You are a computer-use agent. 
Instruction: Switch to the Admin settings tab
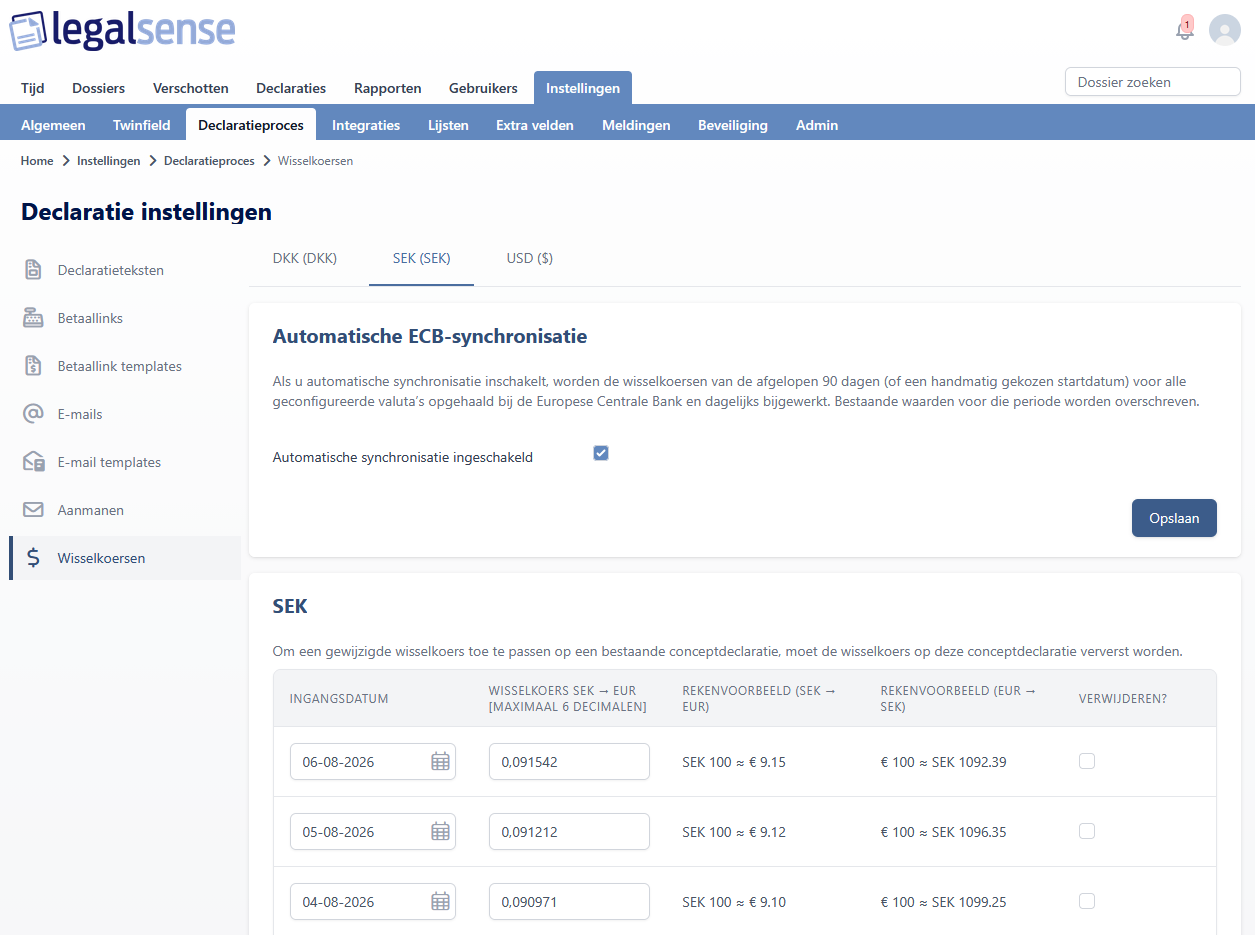pos(817,125)
